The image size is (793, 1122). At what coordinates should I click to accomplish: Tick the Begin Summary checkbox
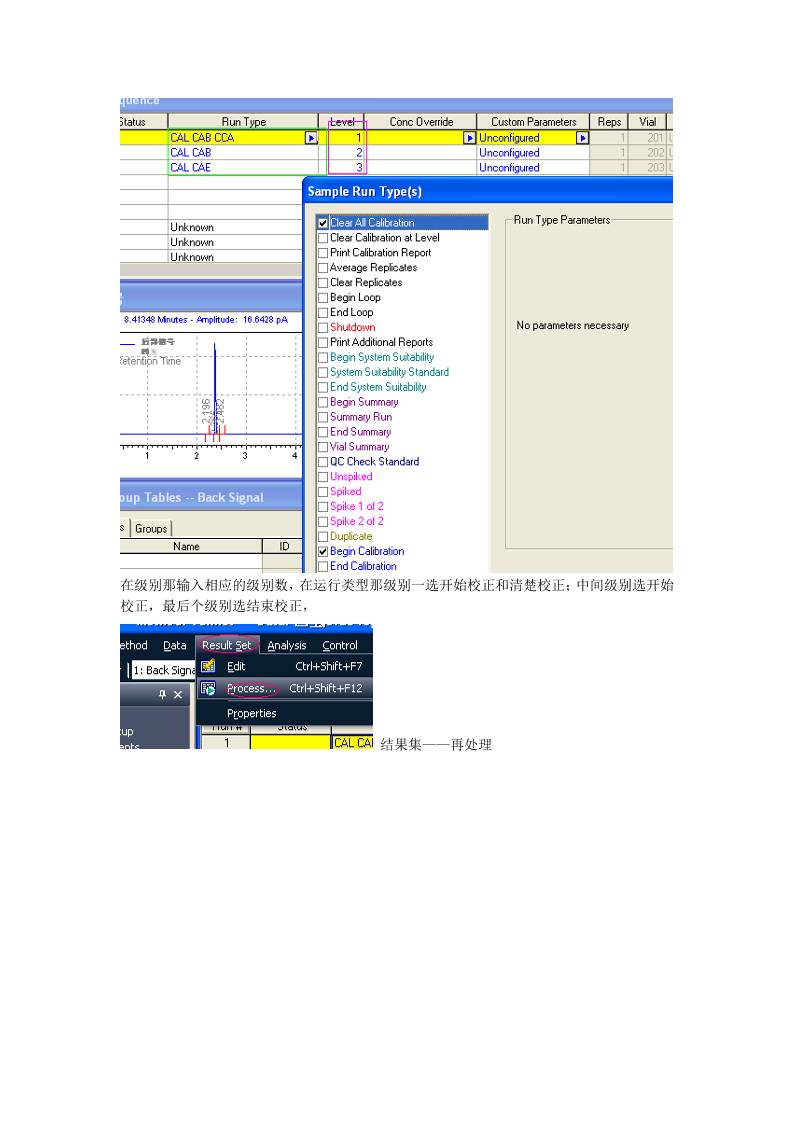coord(323,403)
